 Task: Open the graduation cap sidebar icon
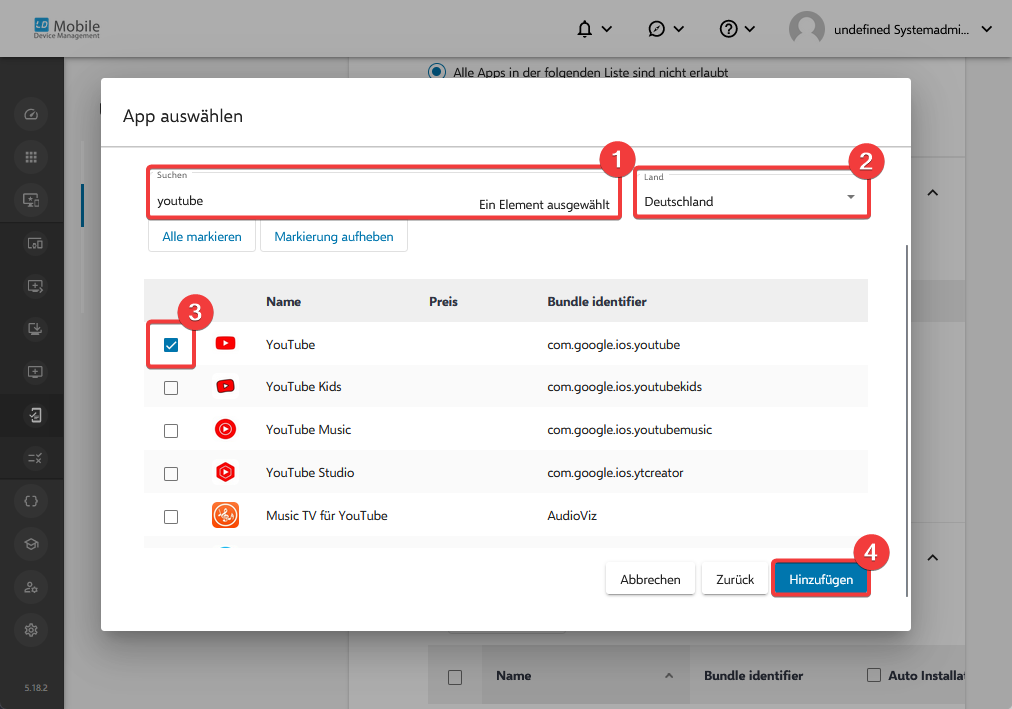[31, 544]
